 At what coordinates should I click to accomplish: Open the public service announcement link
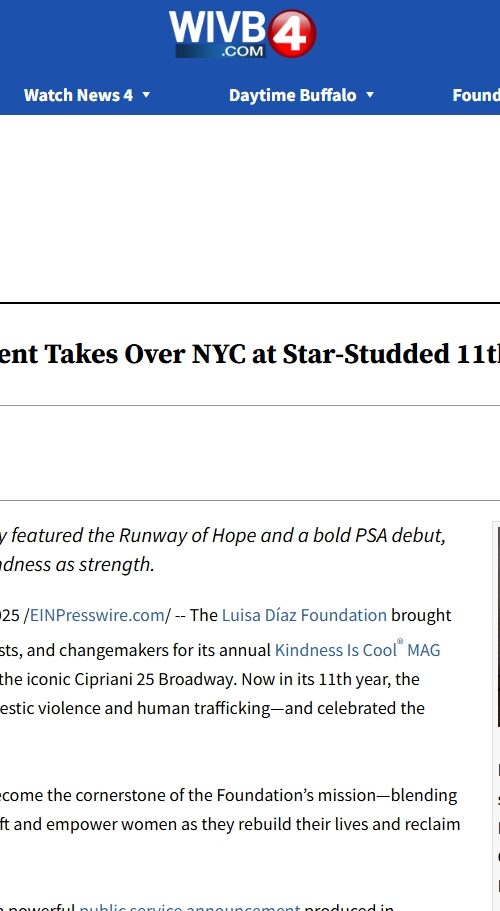[x=190, y=907]
